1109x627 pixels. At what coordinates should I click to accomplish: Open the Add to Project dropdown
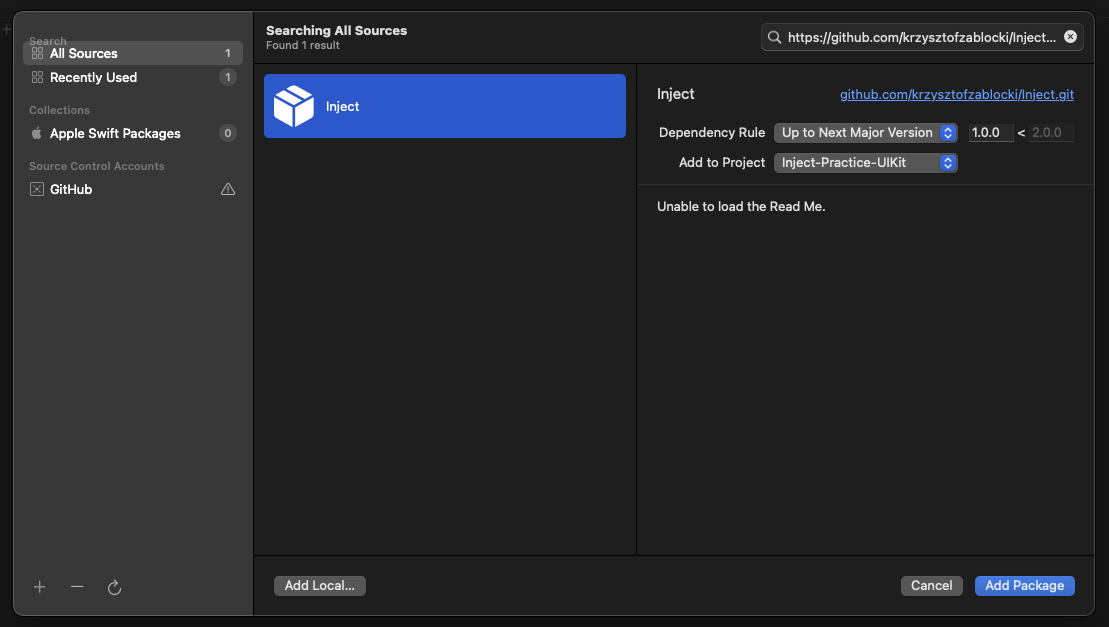point(865,161)
